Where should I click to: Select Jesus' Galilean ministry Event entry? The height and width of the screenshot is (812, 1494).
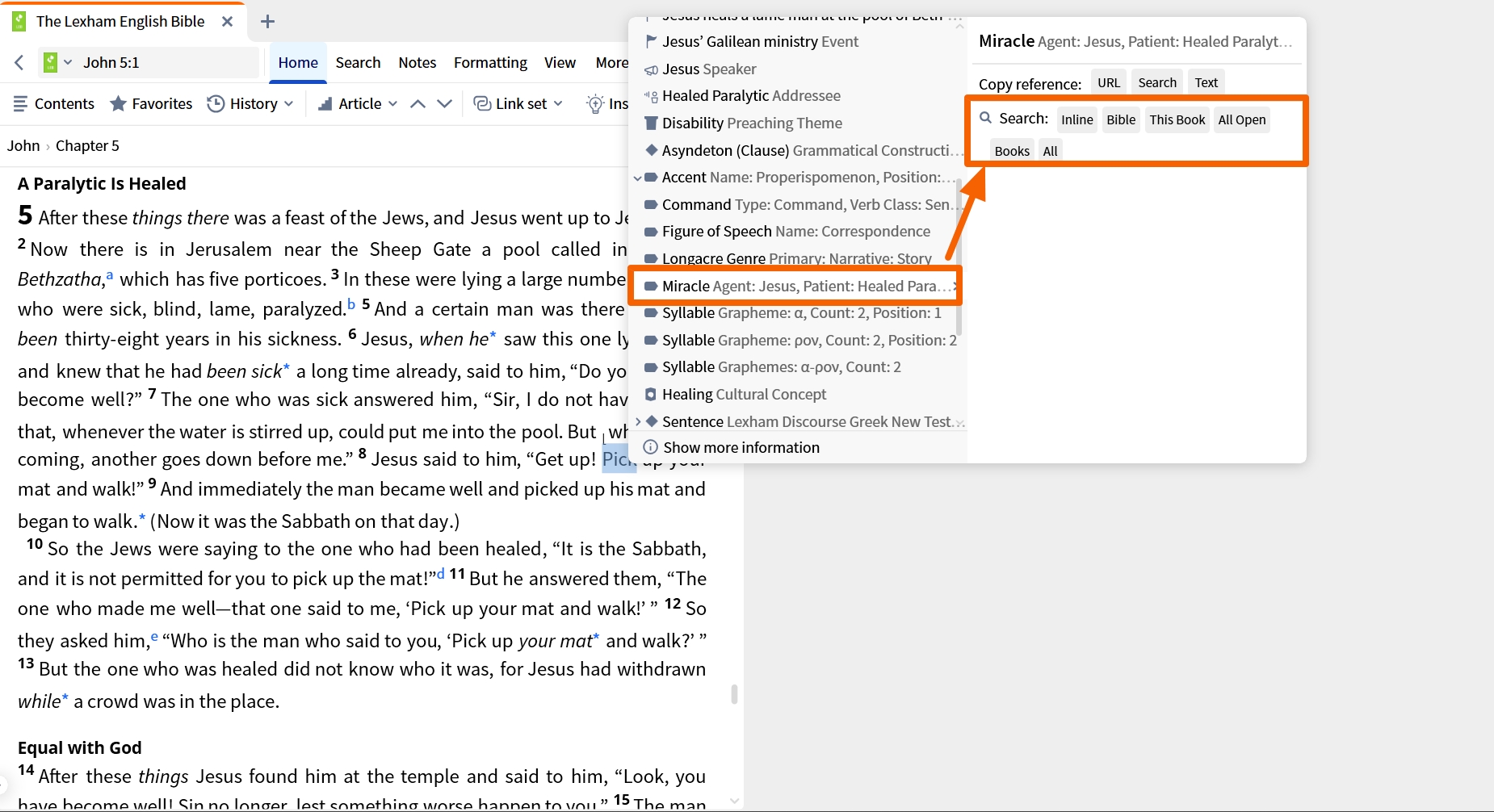click(798, 41)
